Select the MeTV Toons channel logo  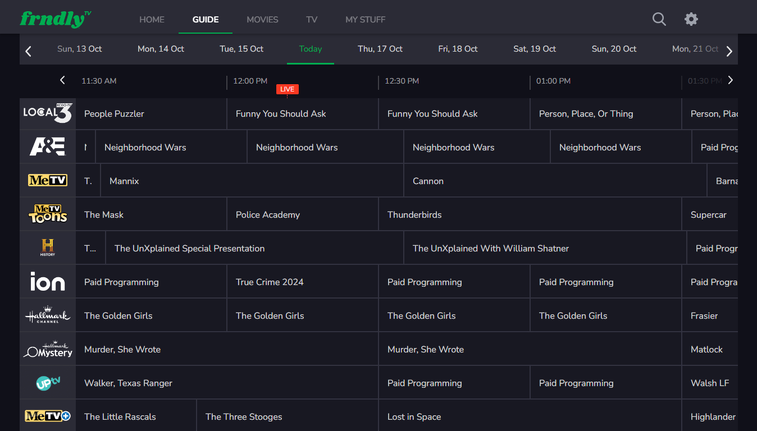[x=48, y=214]
